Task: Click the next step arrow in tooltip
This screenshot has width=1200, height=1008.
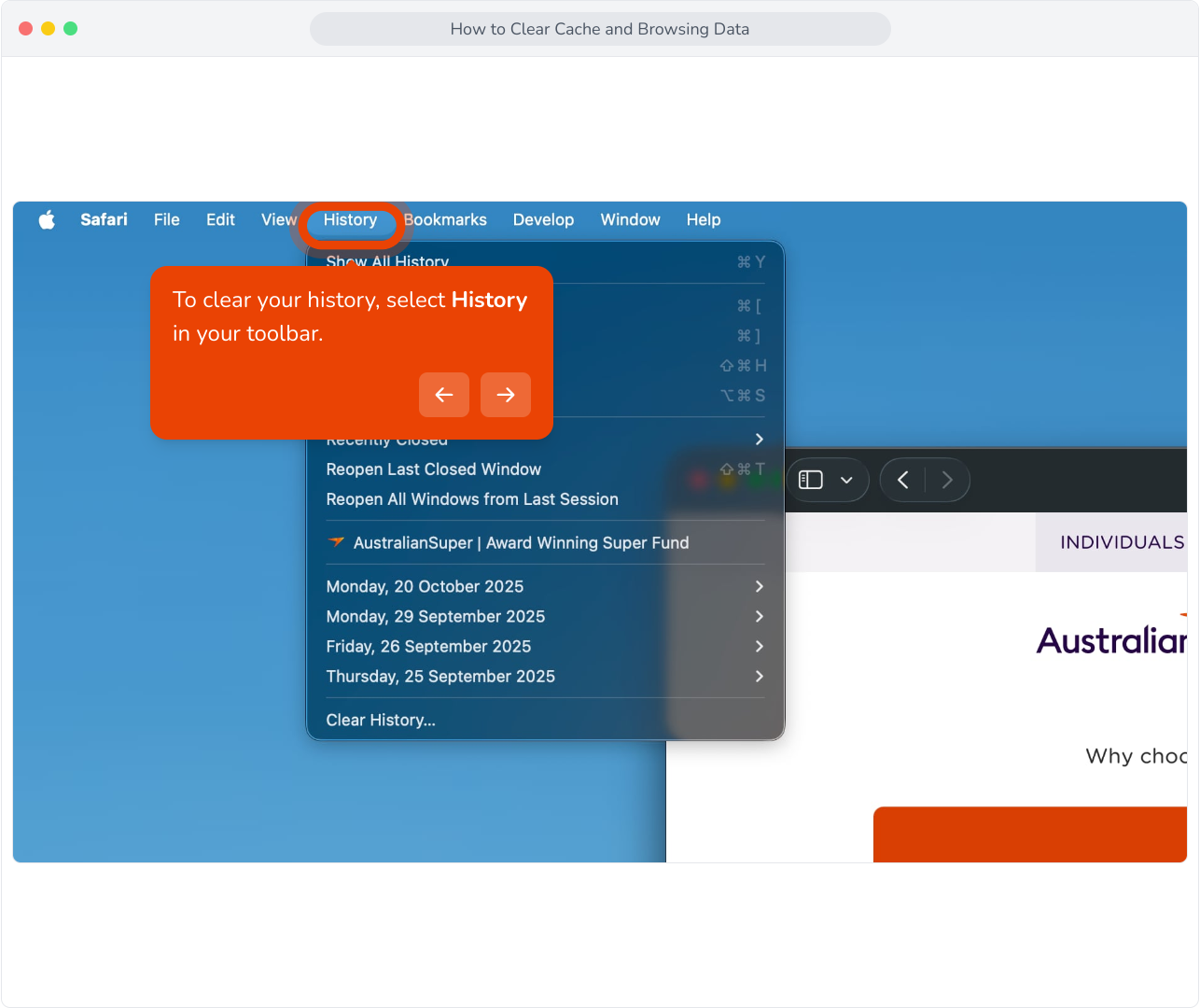Action: tap(506, 395)
